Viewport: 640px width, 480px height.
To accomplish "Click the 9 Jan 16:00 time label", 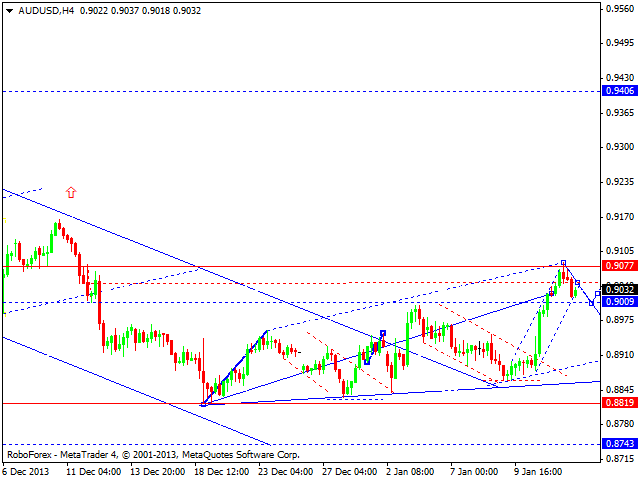I will pyautogui.click(x=535, y=471).
